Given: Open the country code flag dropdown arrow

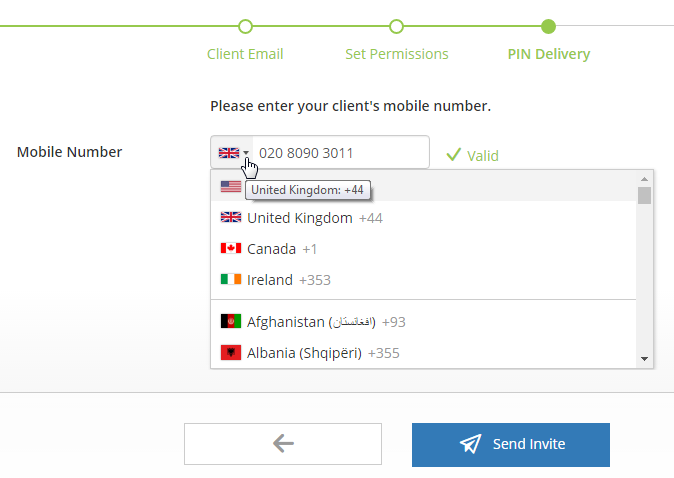Looking at the screenshot, I should (x=246, y=153).
